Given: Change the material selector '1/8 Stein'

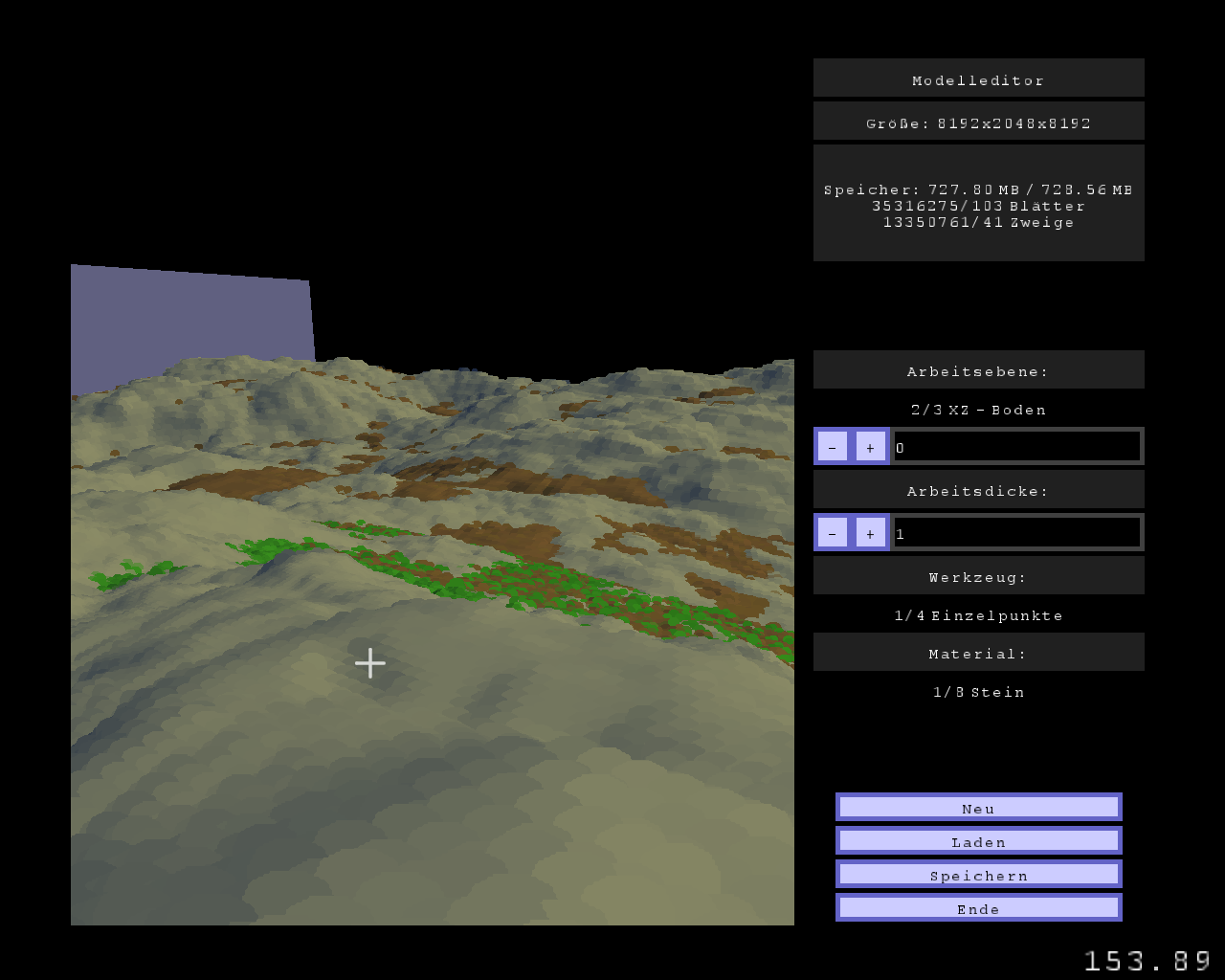Looking at the screenshot, I should pos(978,692).
